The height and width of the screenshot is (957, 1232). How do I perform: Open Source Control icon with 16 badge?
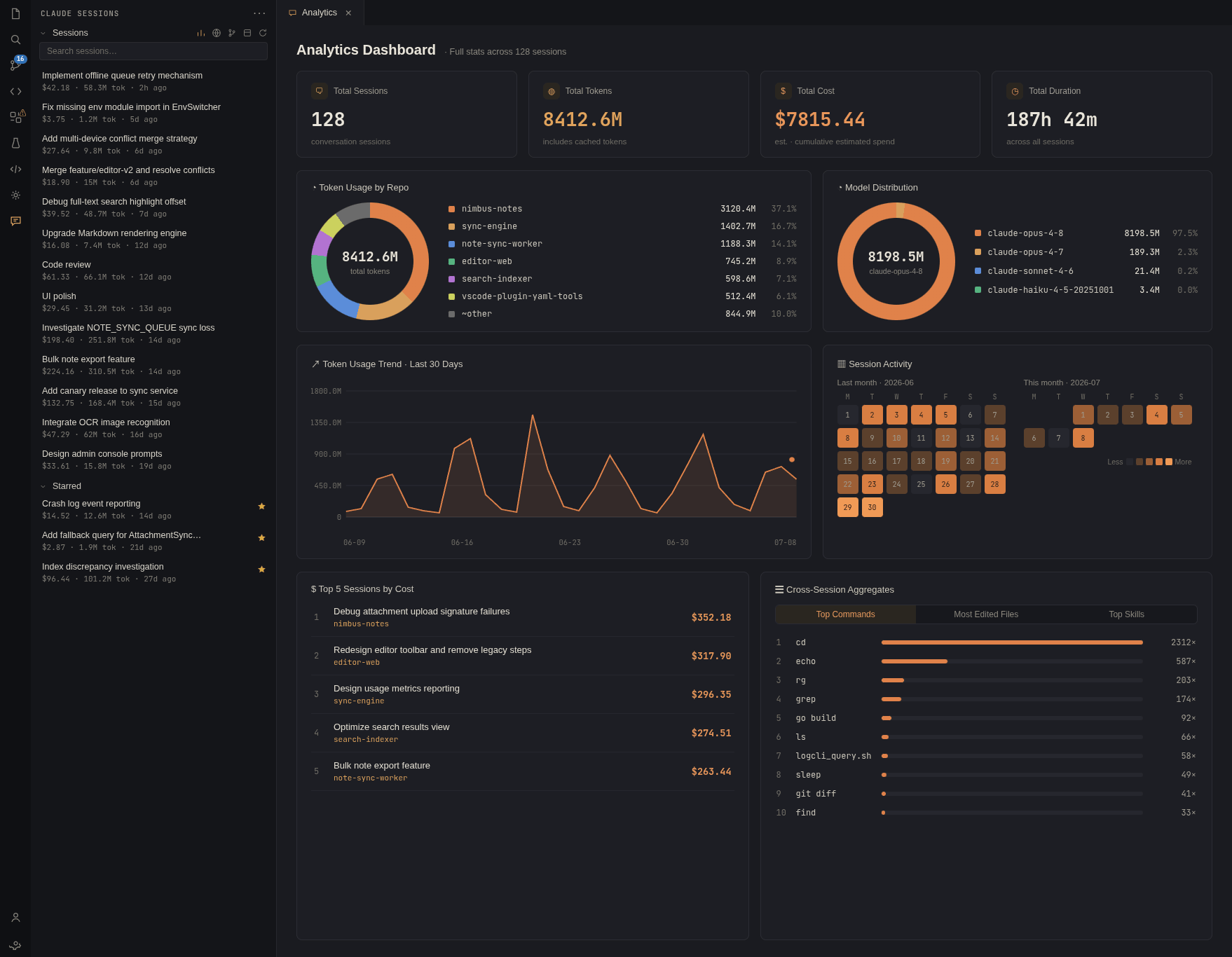click(15, 64)
